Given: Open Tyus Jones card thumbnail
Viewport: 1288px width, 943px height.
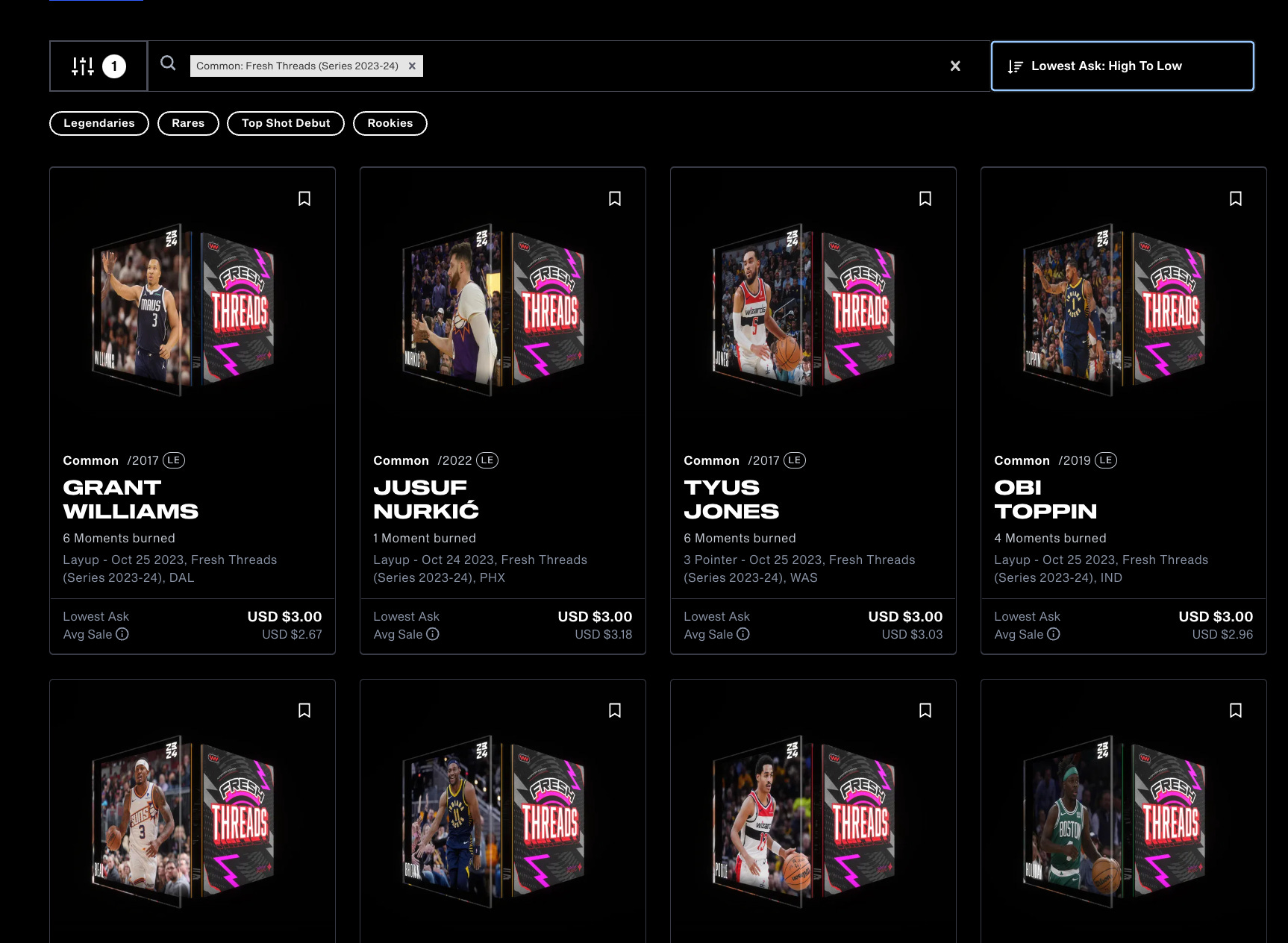Looking at the screenshot, I should point(804,310).
